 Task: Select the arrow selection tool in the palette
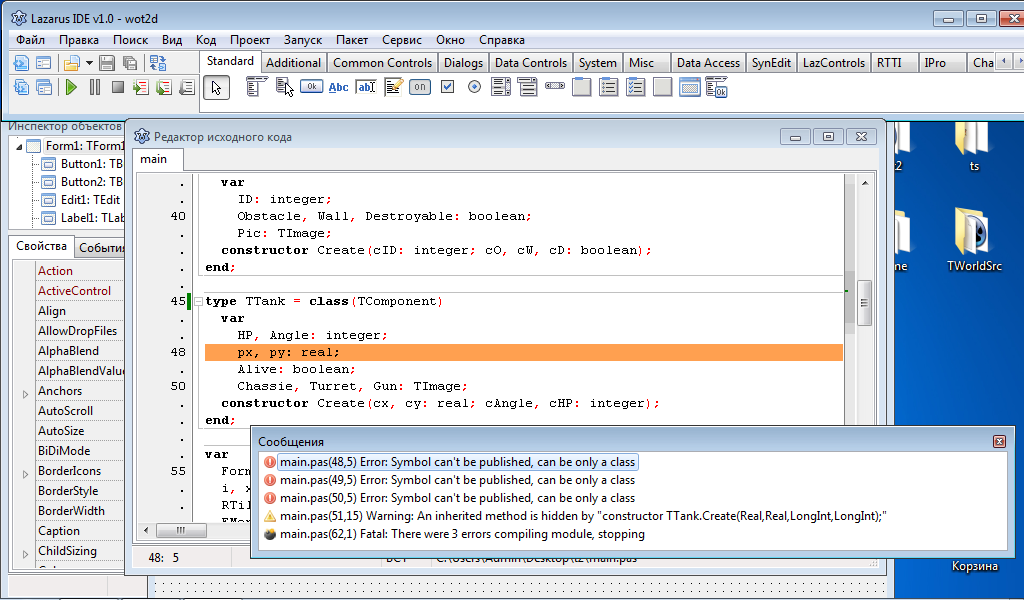217,87
